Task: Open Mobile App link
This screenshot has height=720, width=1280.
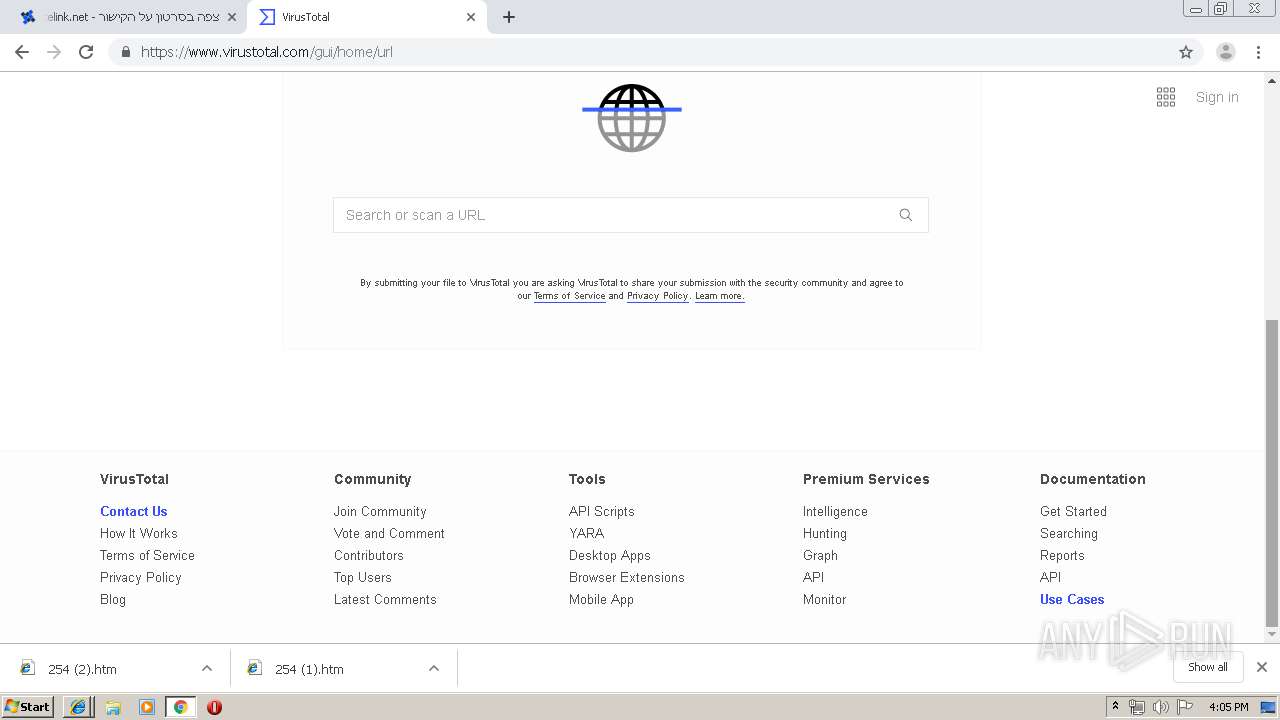Action: [x=601, y=599]
